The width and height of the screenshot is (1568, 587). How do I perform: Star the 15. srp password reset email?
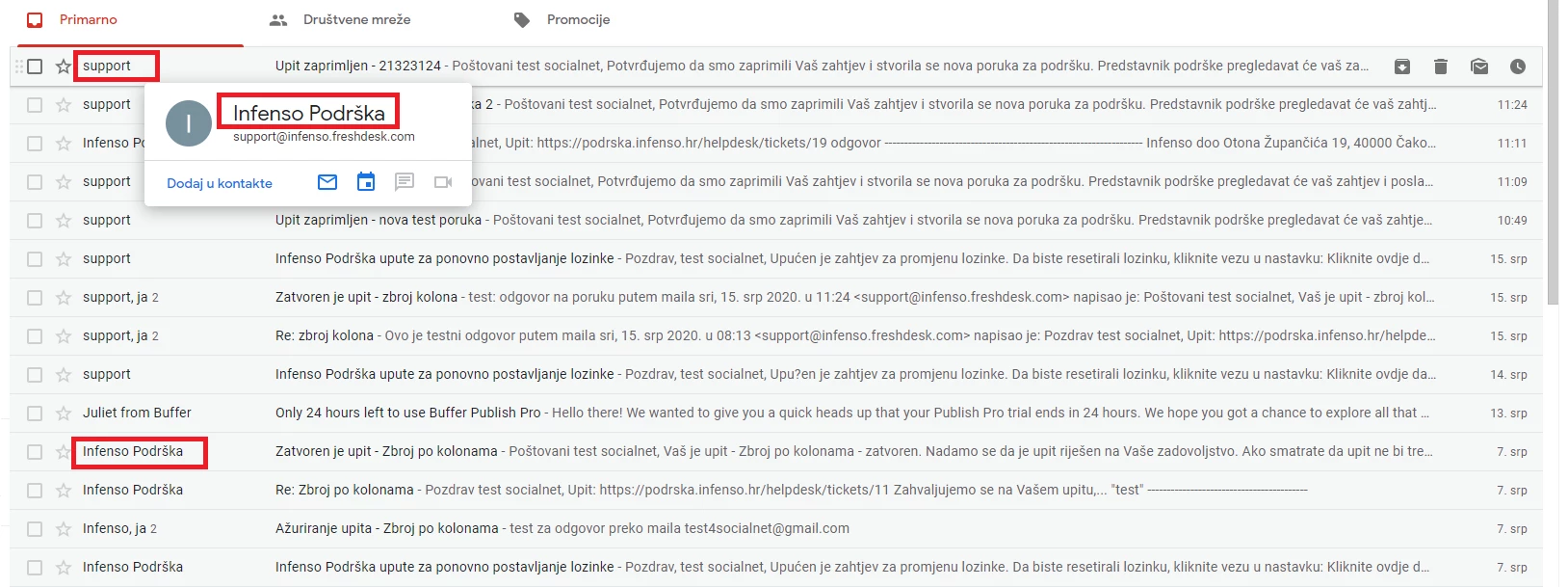point(64,259)
